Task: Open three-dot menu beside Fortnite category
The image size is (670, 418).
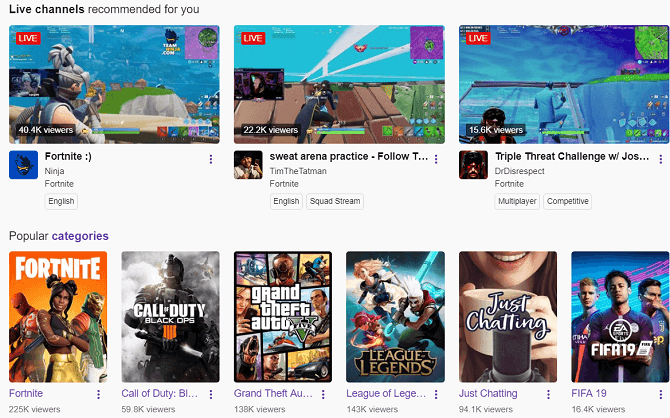Action: point(98,395)
